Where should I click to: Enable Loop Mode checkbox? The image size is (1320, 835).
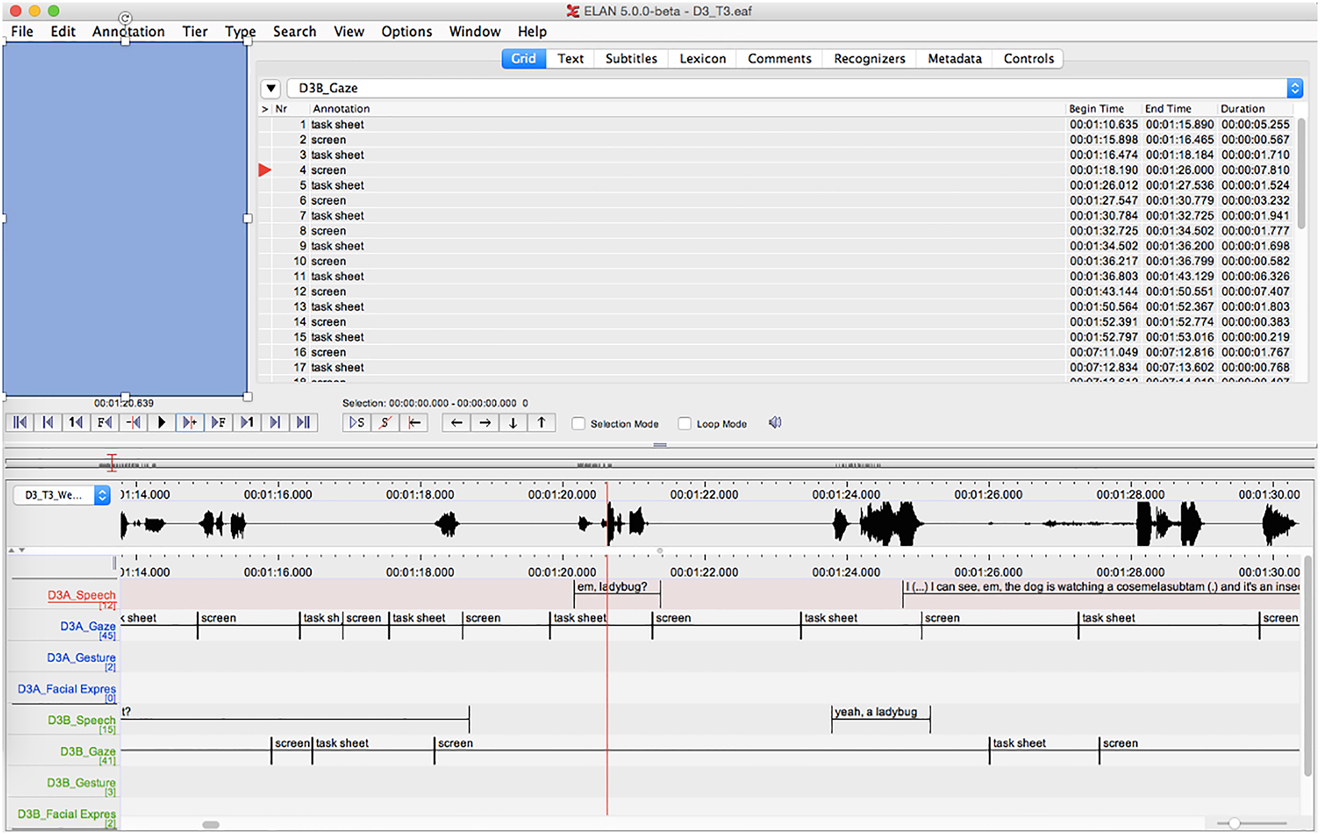(685, 424)
